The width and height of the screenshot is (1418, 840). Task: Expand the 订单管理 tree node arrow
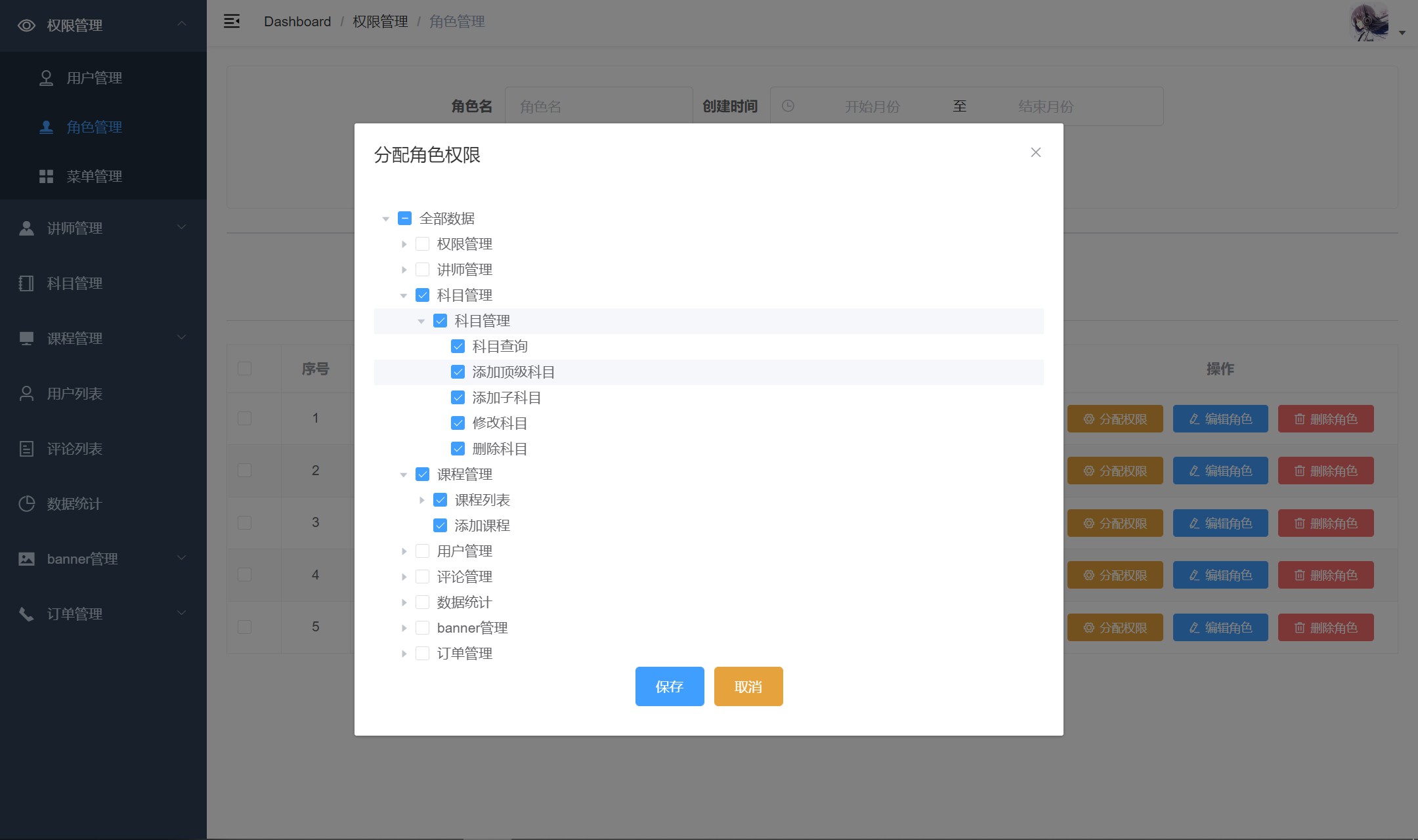(x=404, y=654)
